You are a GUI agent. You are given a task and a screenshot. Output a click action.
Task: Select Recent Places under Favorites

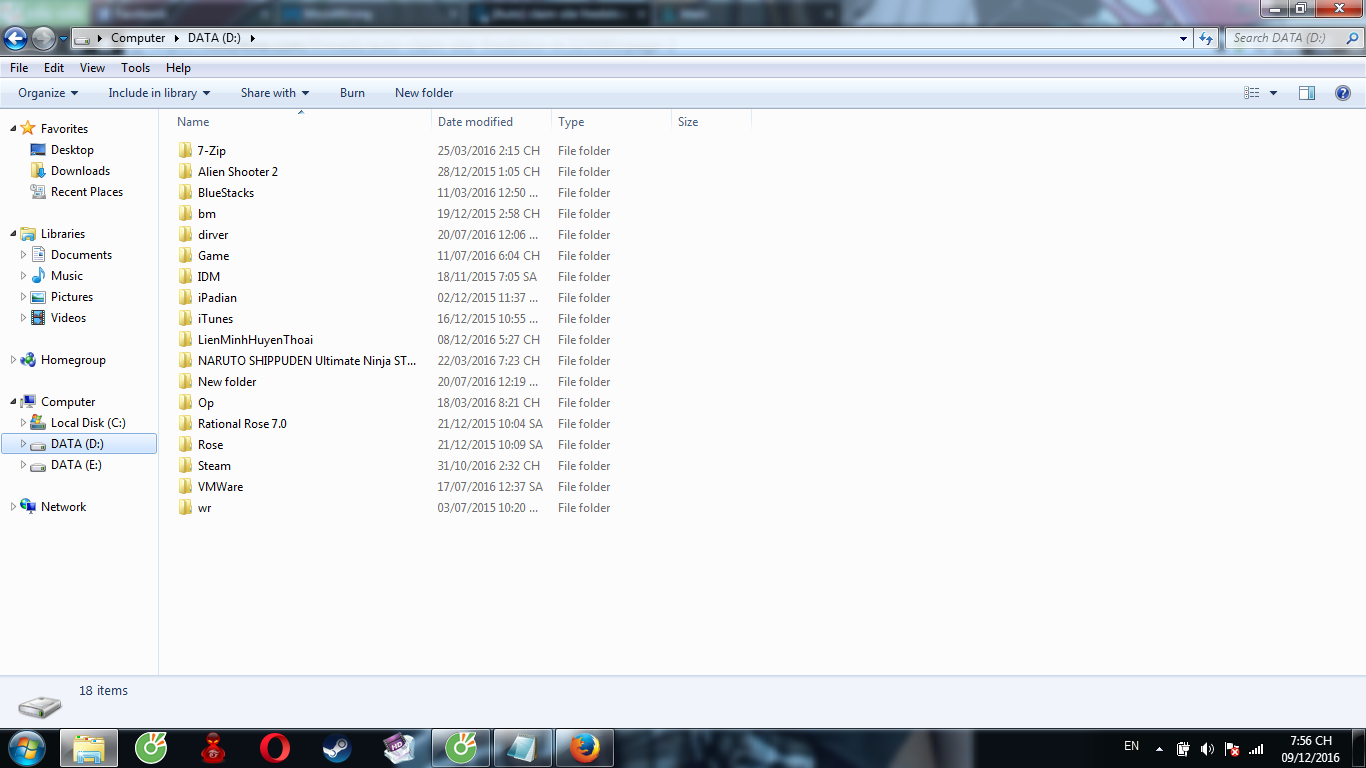click(x=87, y=192)
